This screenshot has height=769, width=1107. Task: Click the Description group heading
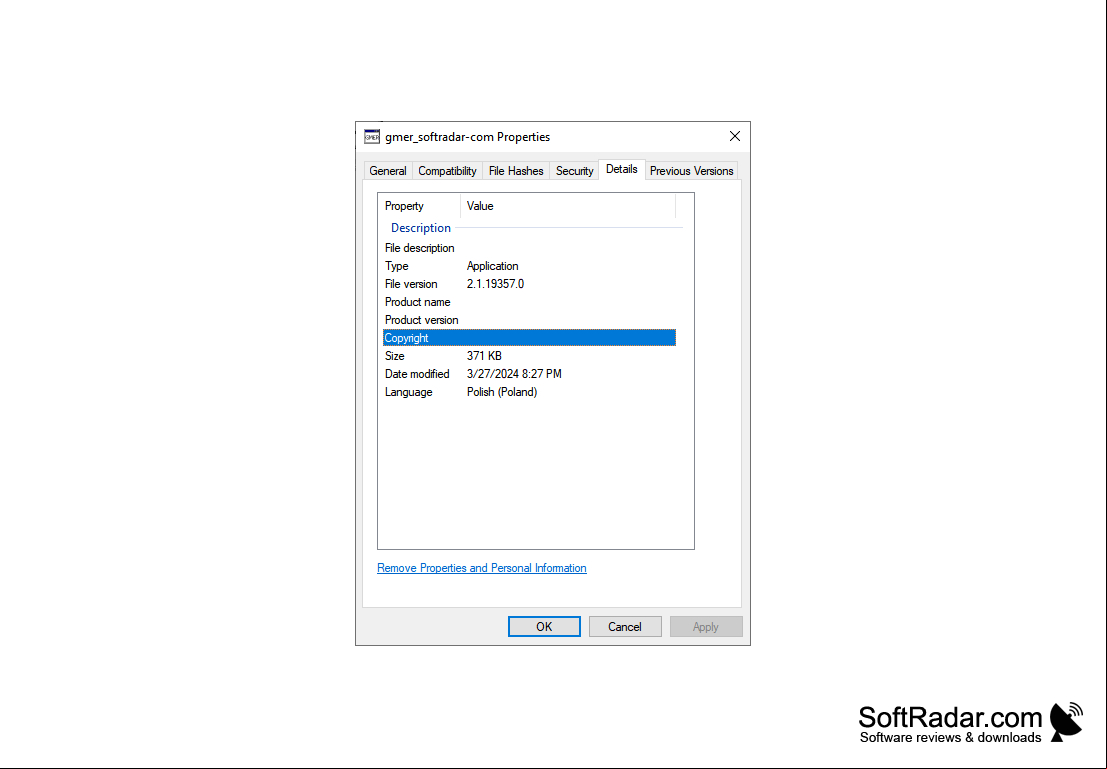(421, 228)
